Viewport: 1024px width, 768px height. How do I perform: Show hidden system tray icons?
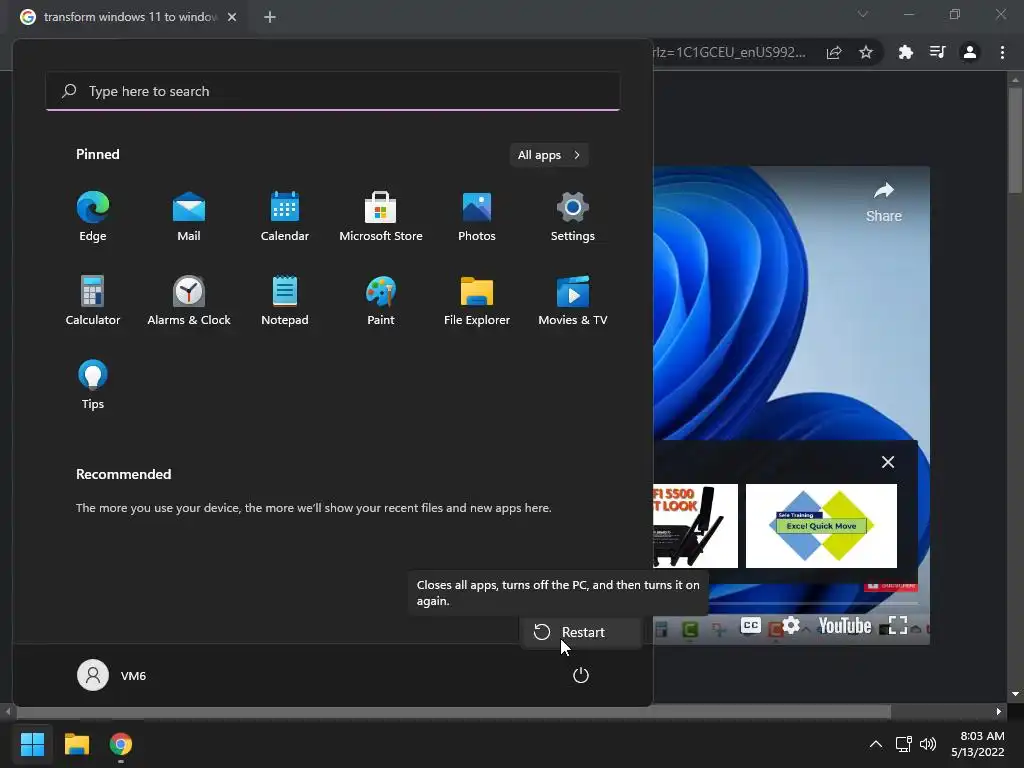tap(876, 744)
